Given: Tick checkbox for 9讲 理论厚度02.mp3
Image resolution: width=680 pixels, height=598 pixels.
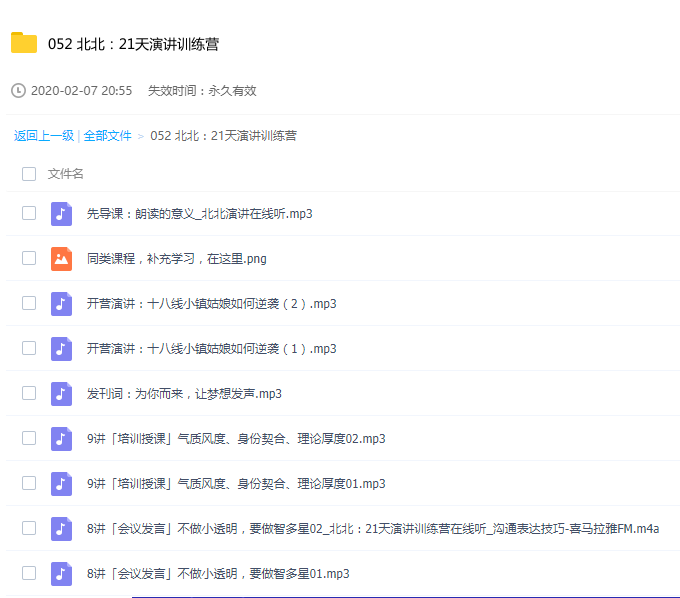Looking at the screenshot, I should (x=29, y=438).
